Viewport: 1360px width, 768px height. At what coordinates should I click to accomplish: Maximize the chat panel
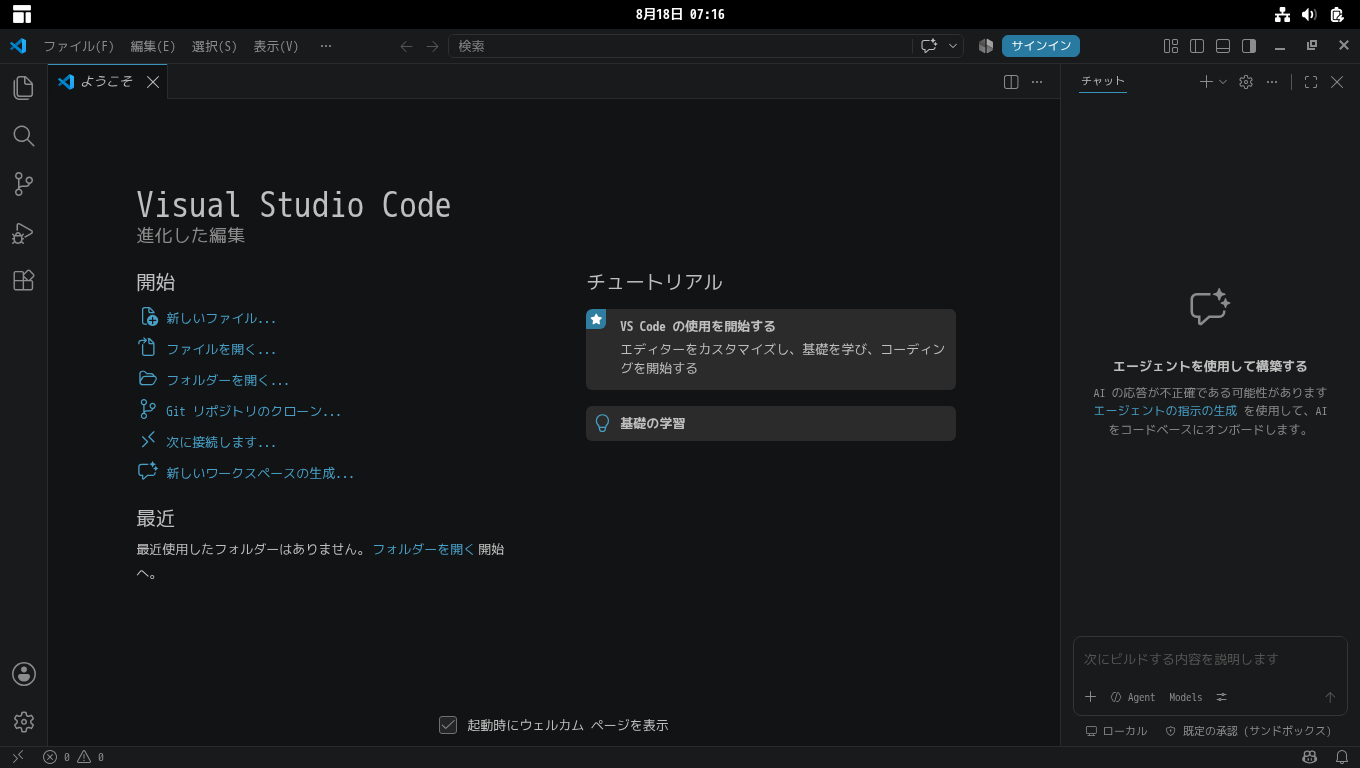[1311, 82]
